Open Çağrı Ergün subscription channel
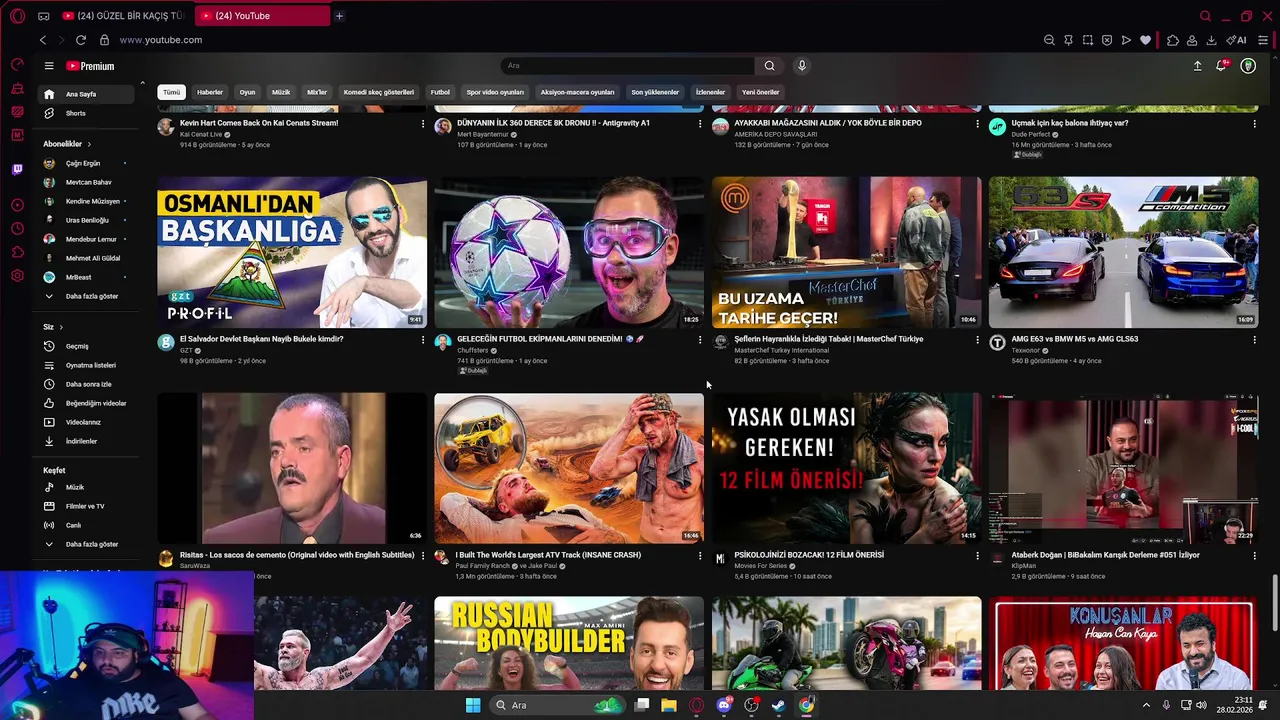Screen dimensions: 1280x720 tap(85, 163)
